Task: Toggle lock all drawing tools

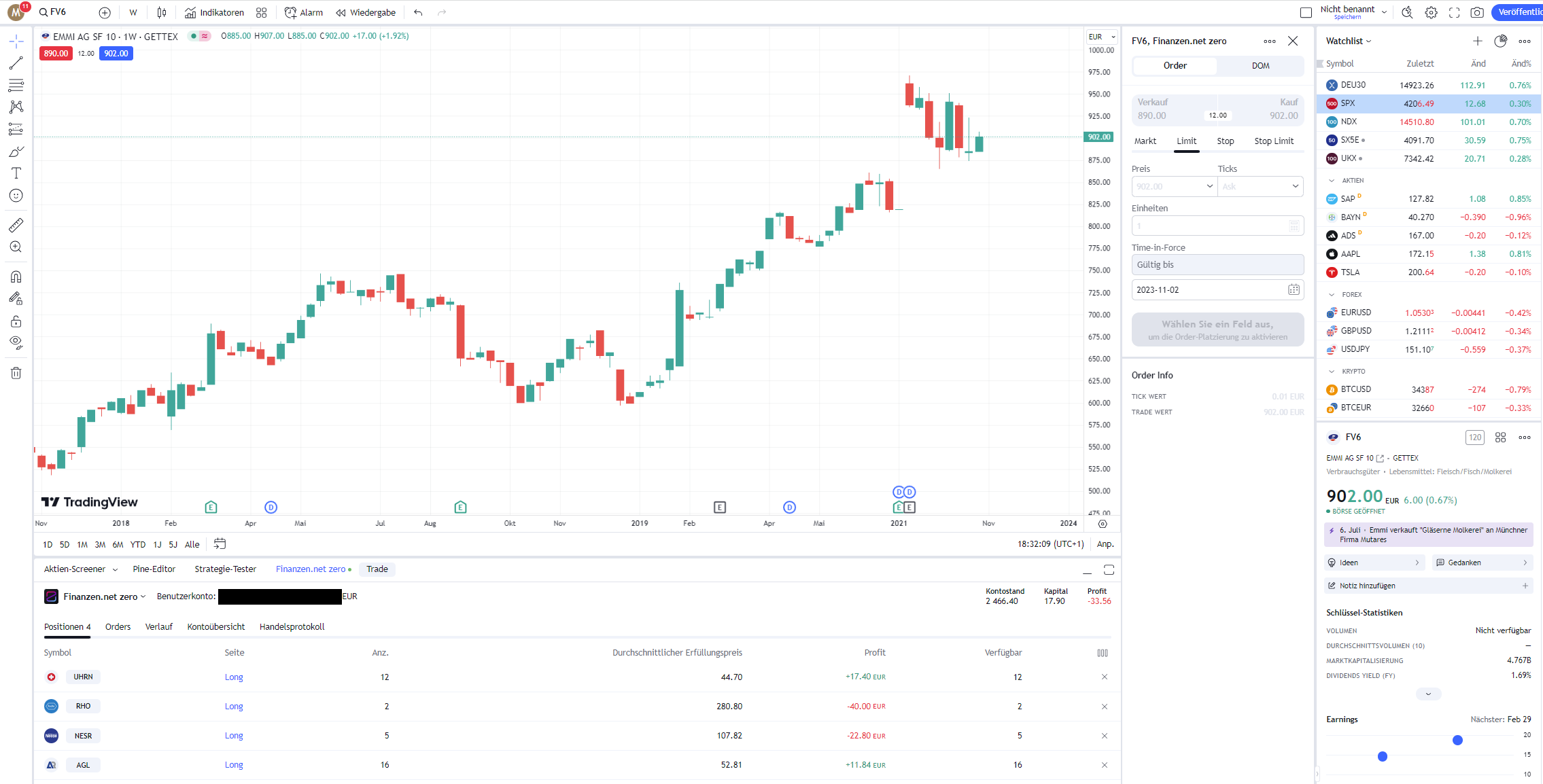Action: 16,321
